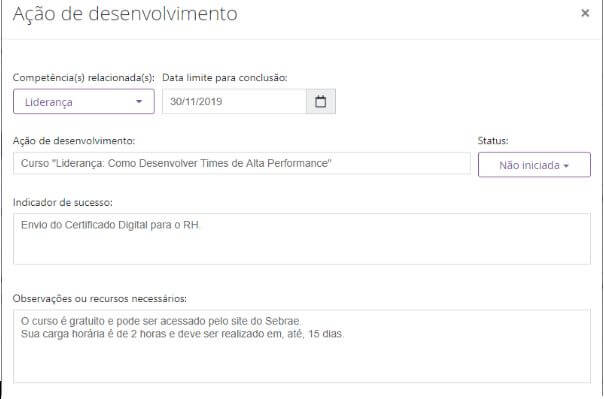
Task: Click the 'Ação de desenvolvimento' dialog title
Action: [x=125, y=14]
